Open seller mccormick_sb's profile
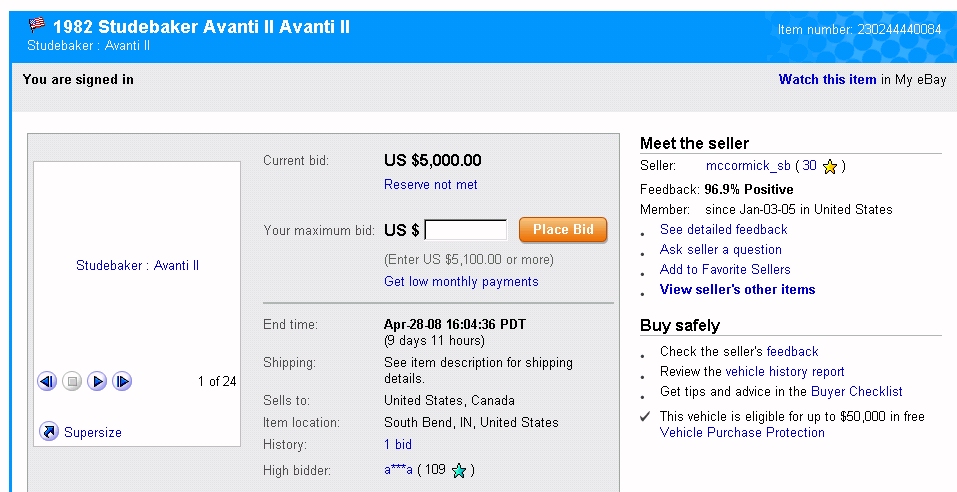Image resolution: width=957 pixels, height=492 pixels. tap(748, 166)
